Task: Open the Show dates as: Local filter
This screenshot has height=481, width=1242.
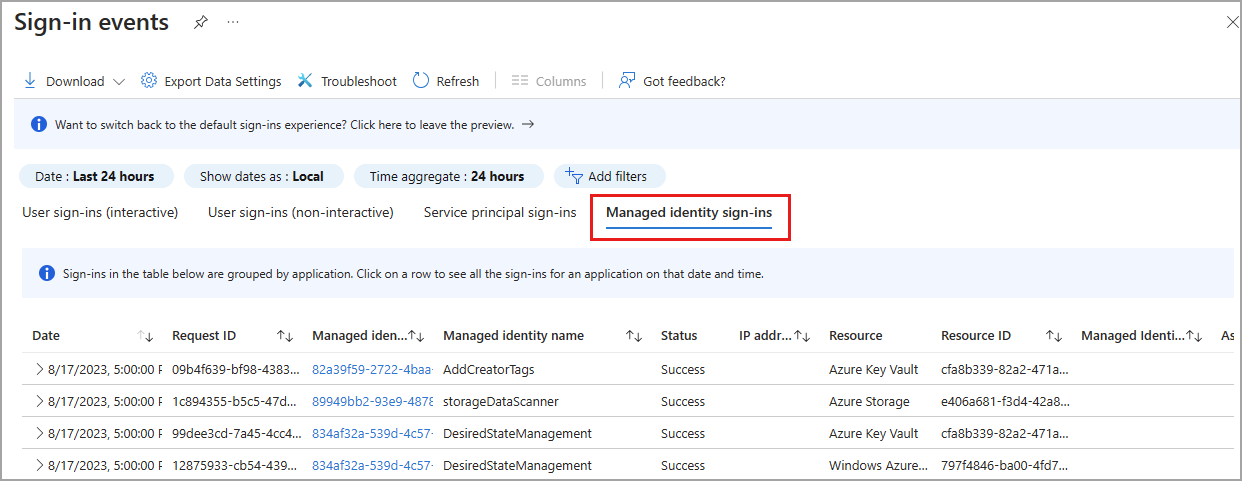Action: [x=262, y=176]
